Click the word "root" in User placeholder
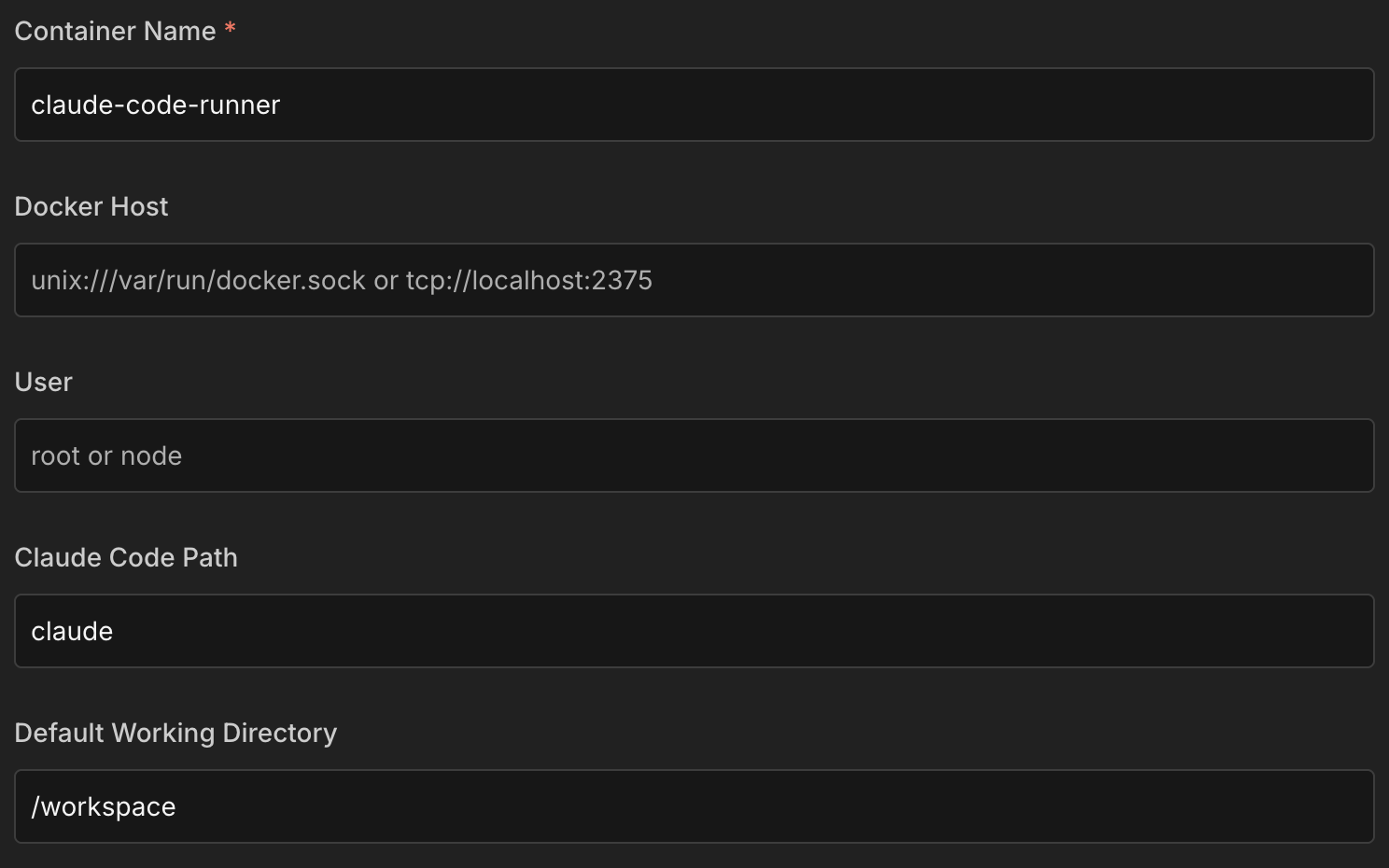This screenshot has width=1389, height=868. [x=55, y=456]
